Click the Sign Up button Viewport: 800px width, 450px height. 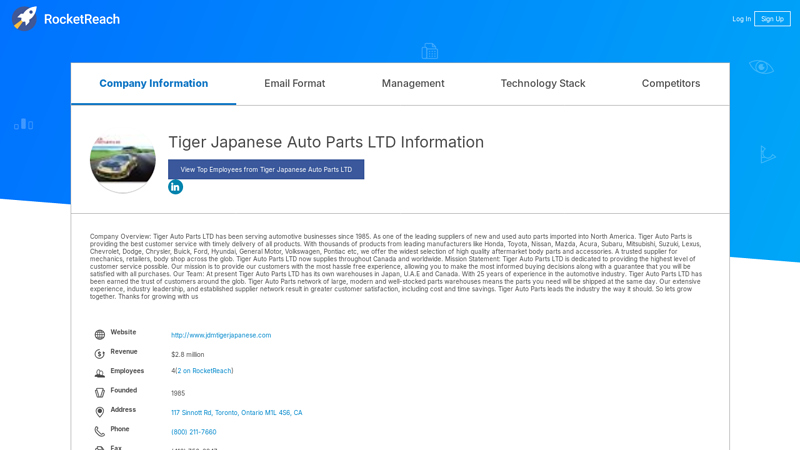tap(772, 19)
